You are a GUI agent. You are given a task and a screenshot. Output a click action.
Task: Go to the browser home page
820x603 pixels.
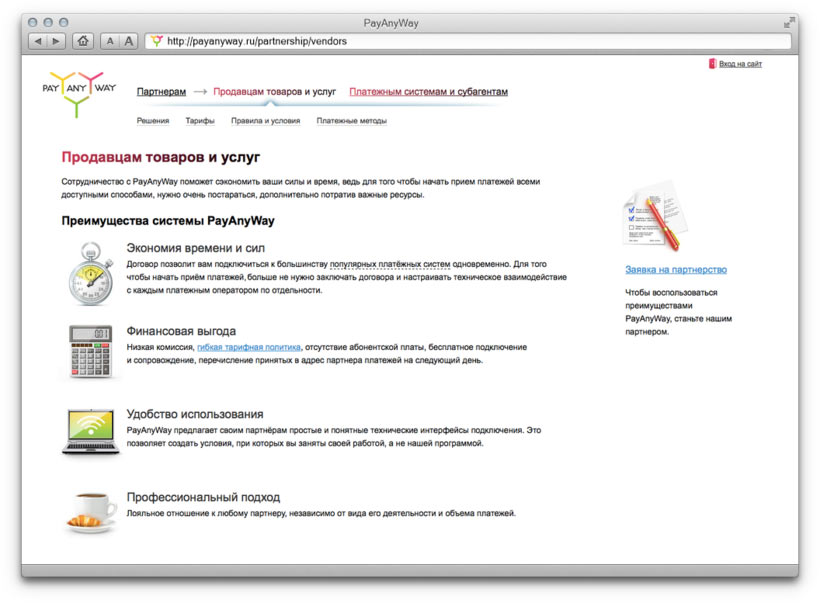click(x=83, y=41)
